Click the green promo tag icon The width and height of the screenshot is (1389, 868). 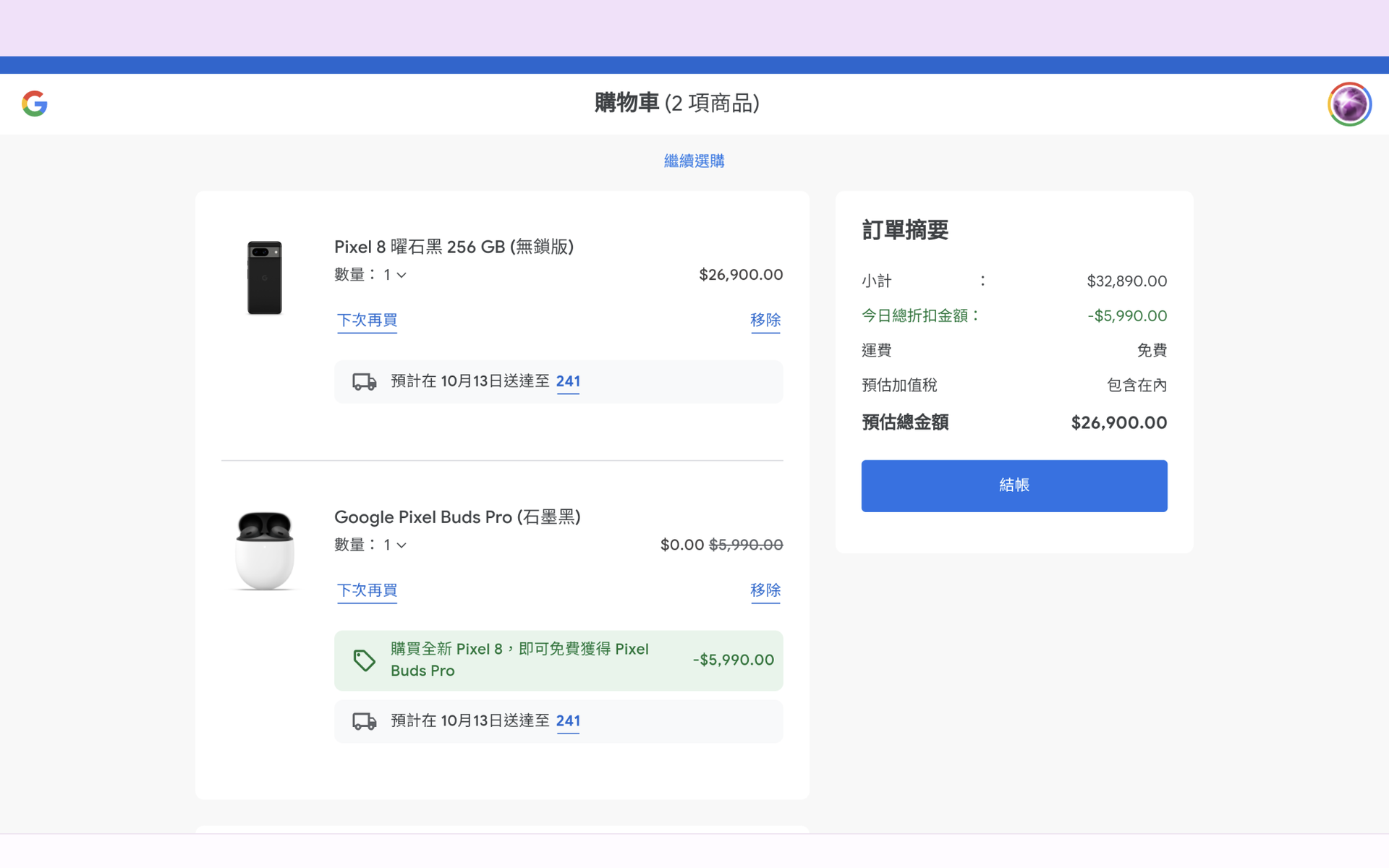point(364,660)
